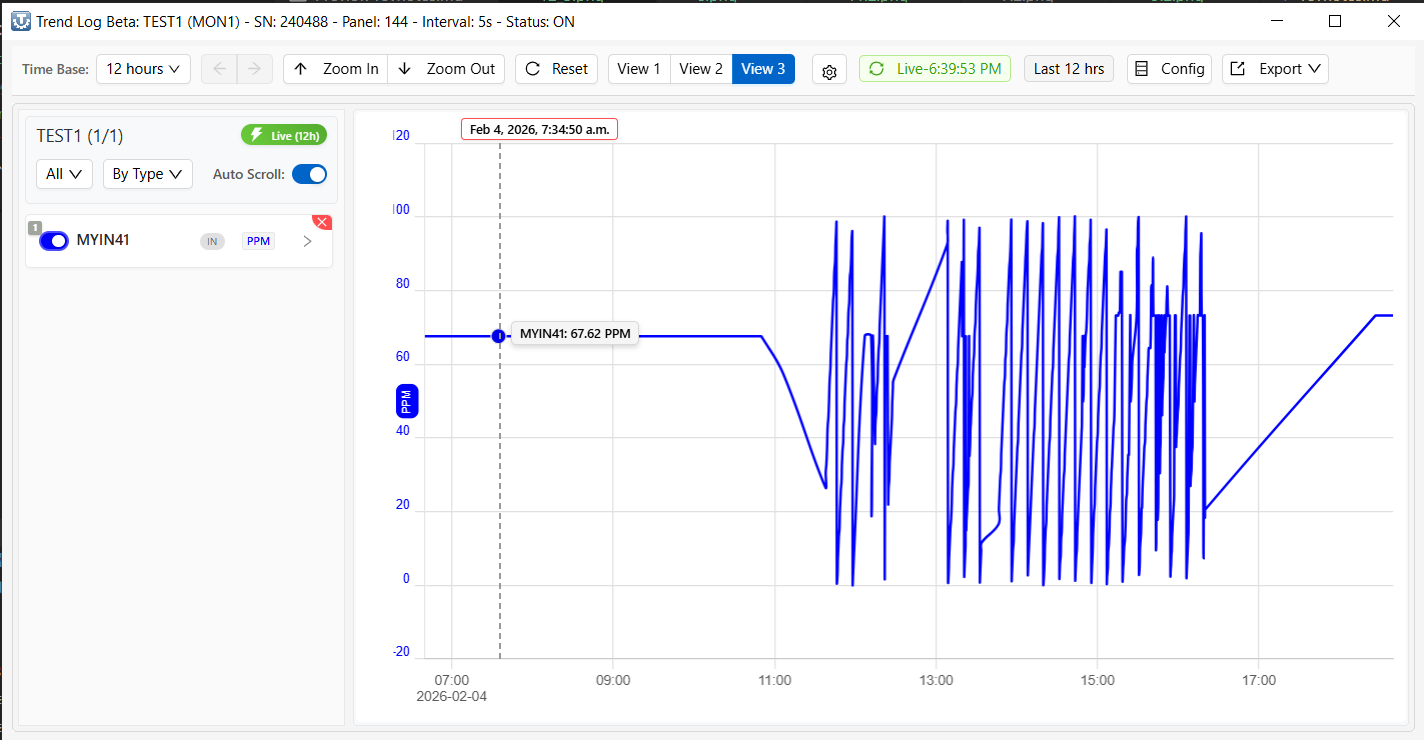Reset the chart view
The width and height of the screenshot is (1424, 740).
[x=557, y=69]
